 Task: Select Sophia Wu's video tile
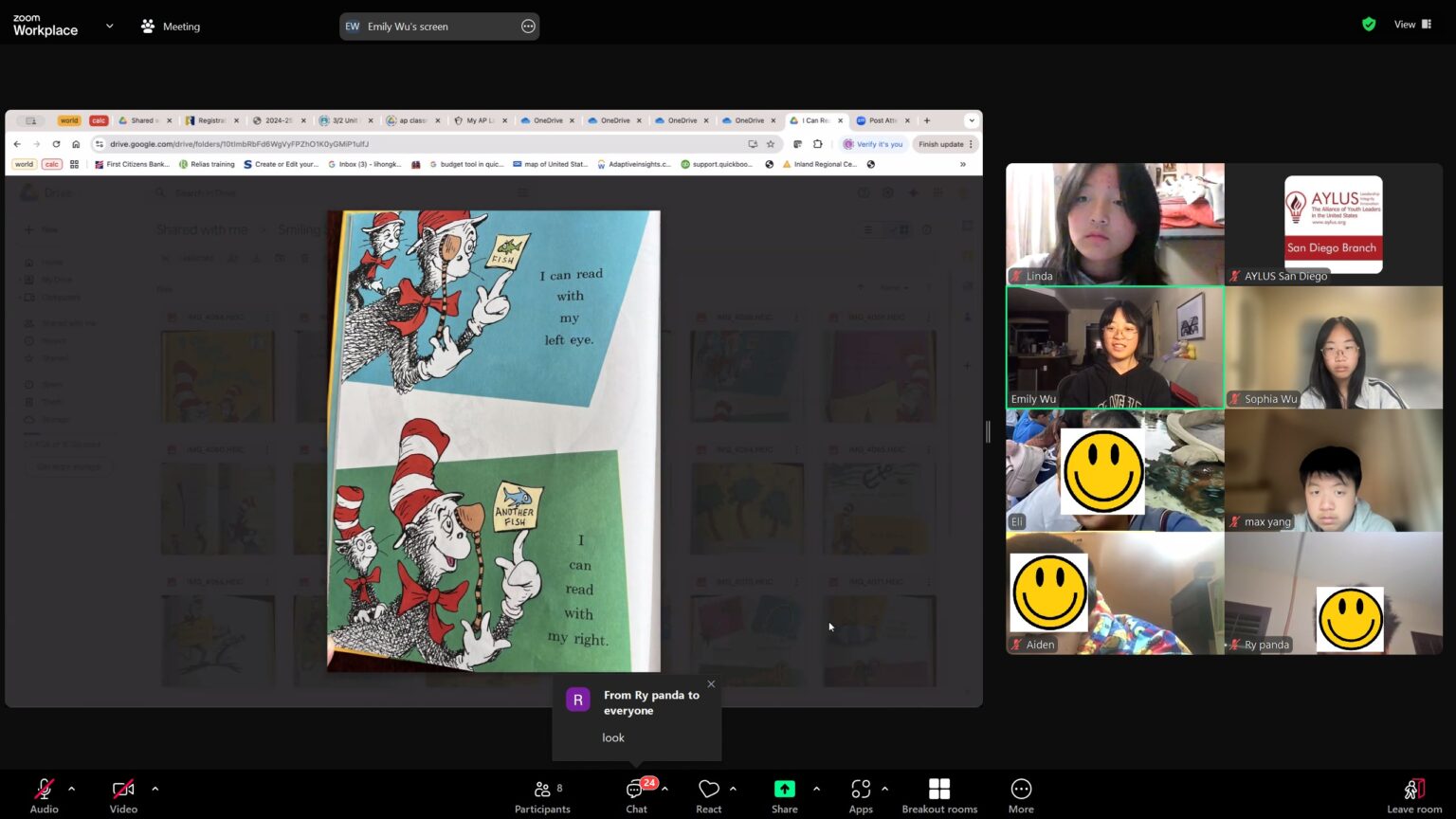[x=1334, y=347]
